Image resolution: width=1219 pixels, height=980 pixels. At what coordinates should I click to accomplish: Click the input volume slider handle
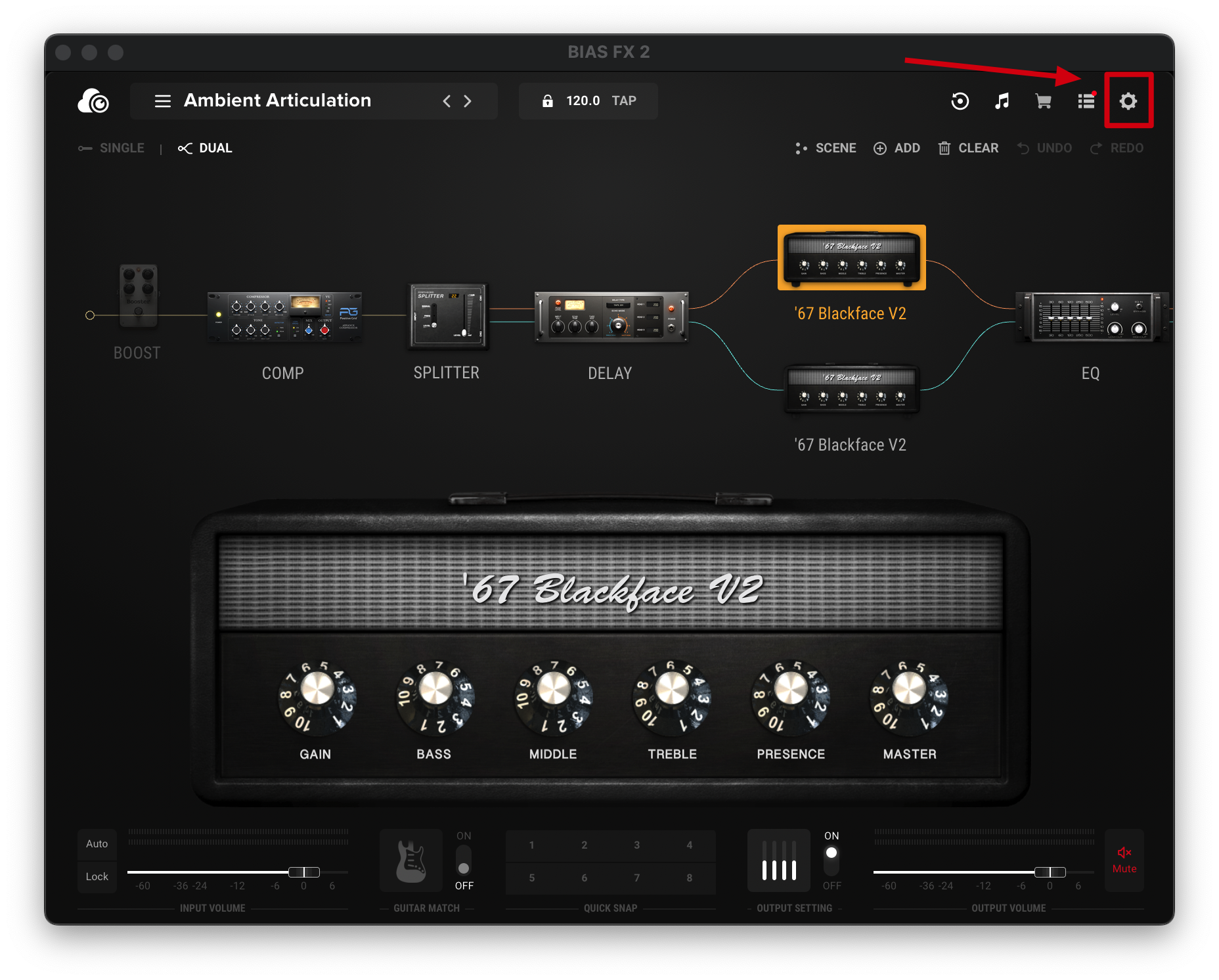[304, 872]
